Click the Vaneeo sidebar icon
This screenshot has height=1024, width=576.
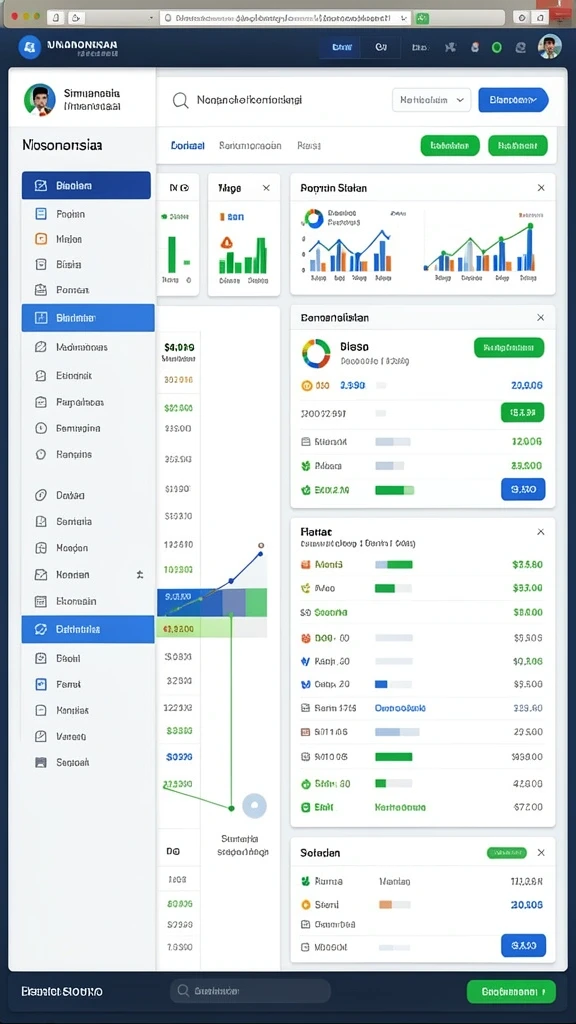point(40,736)
